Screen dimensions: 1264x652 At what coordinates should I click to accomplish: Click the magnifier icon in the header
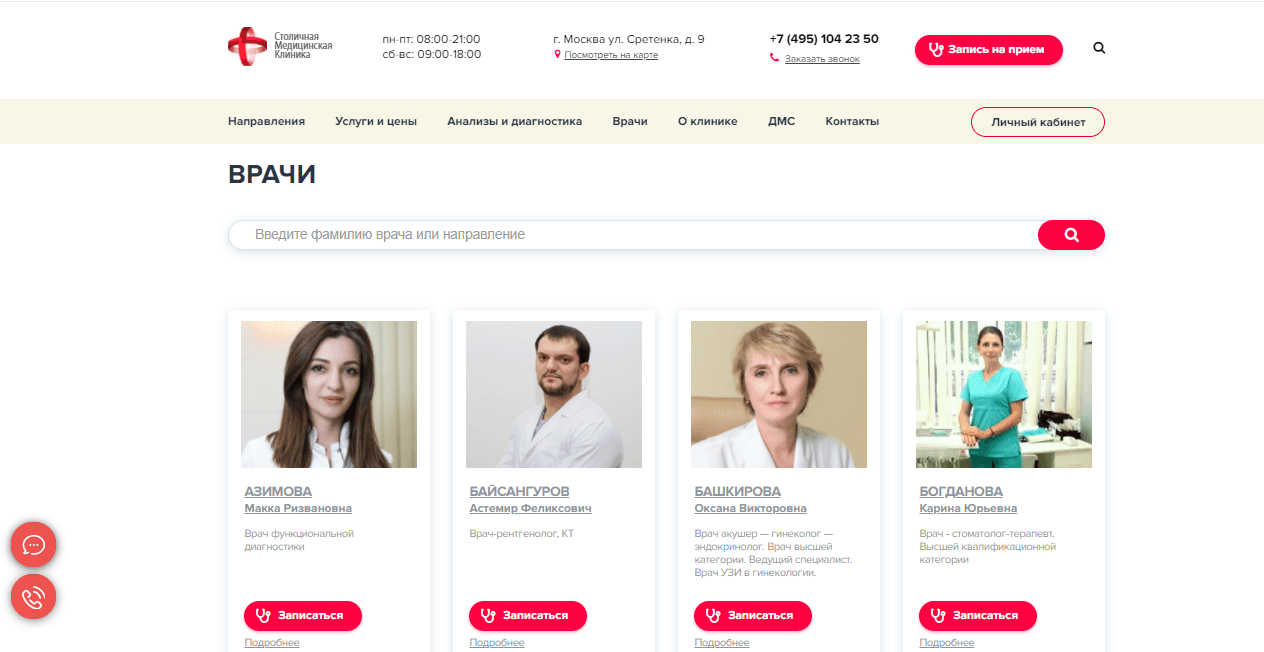(x=1099, y=48)
